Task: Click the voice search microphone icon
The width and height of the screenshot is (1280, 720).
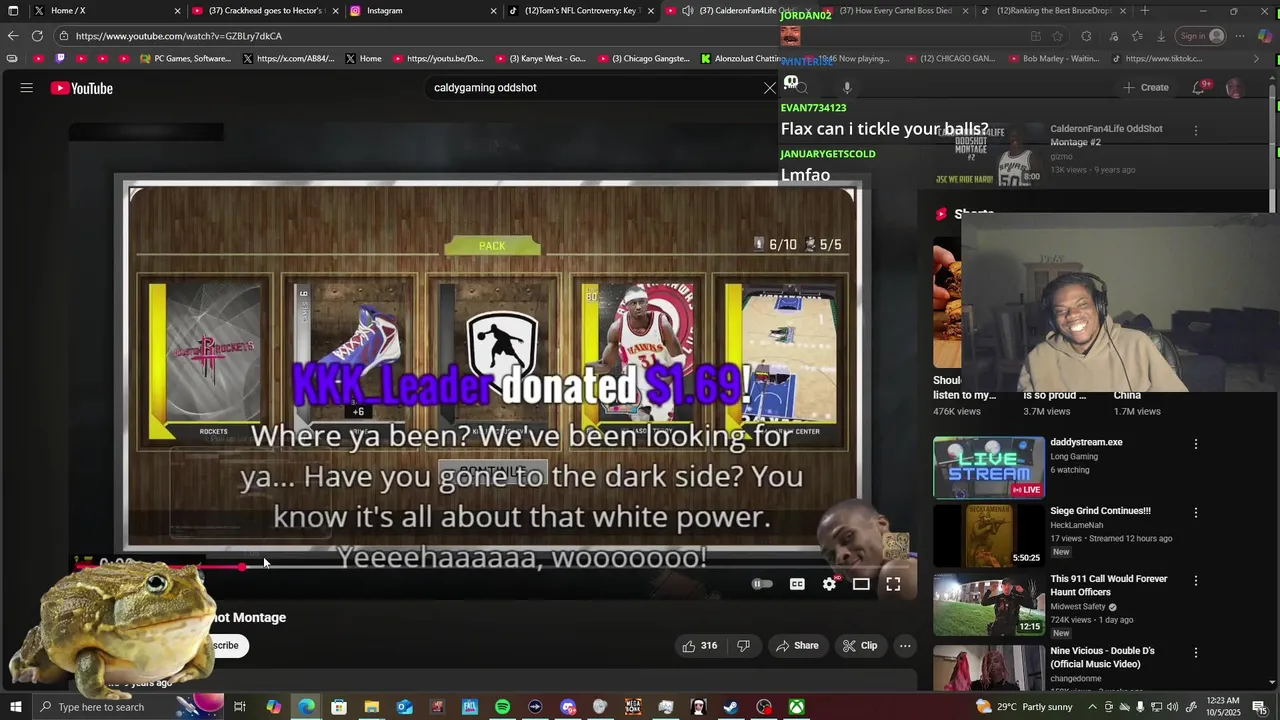Action: point(846,88)
